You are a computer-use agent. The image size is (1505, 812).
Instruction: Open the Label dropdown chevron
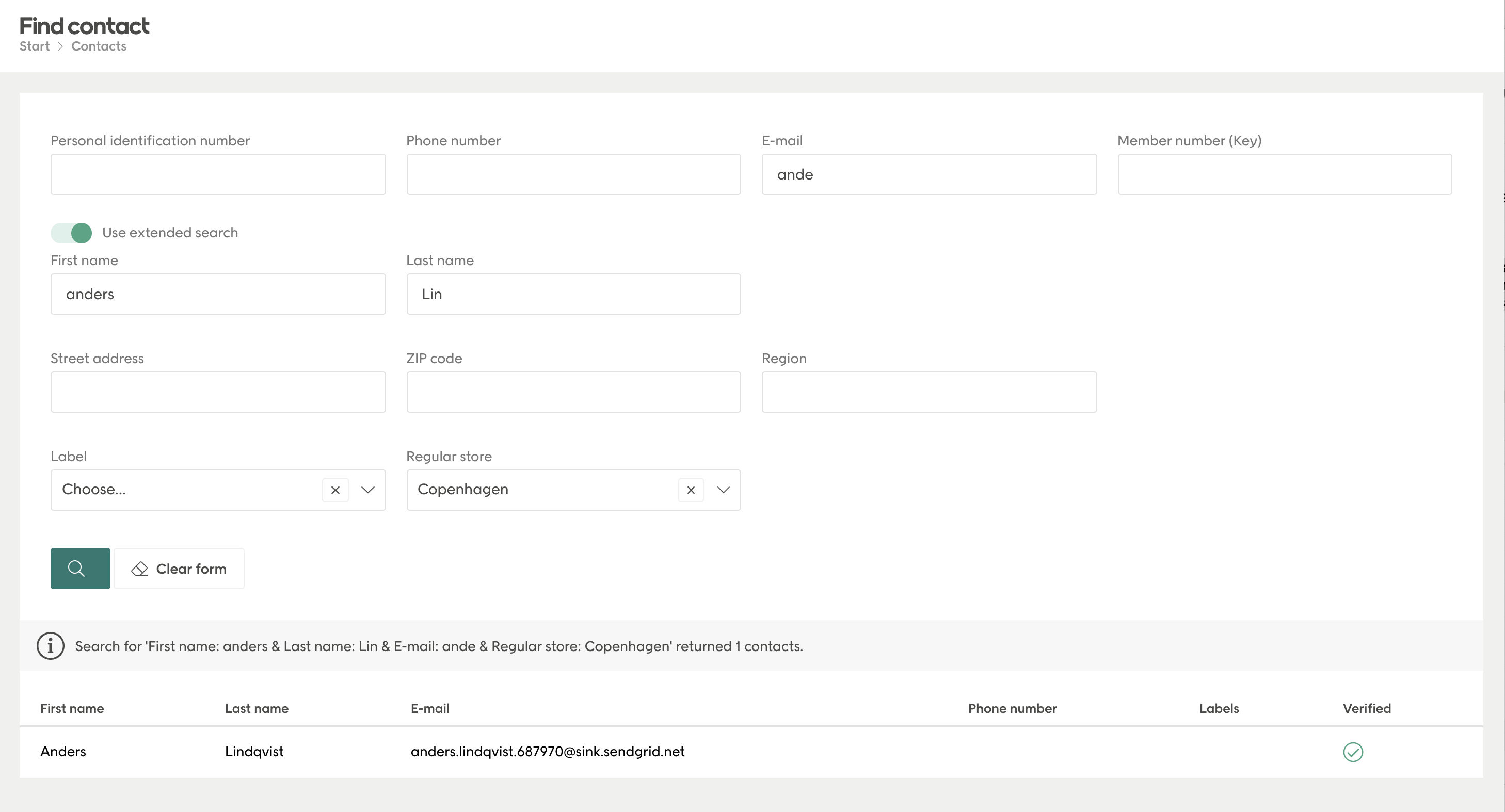(x=367, y=490)
